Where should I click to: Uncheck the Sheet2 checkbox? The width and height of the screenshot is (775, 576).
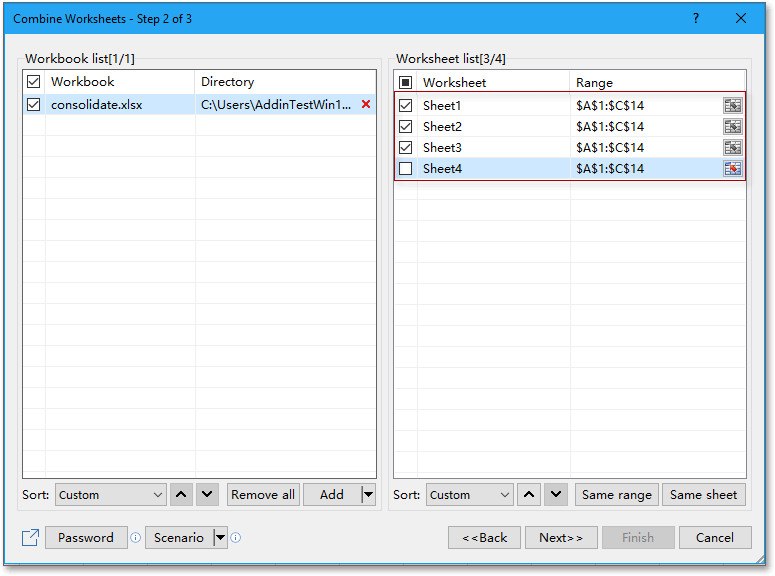pos(406,126)
